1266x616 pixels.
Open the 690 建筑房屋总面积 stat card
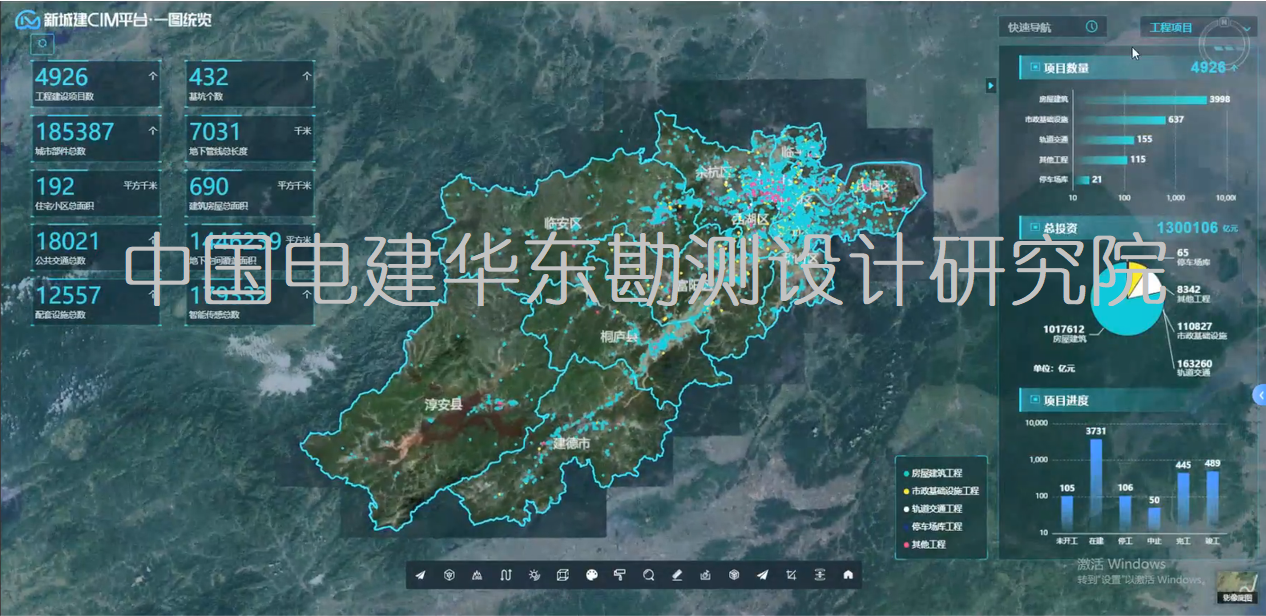point(250,194)
